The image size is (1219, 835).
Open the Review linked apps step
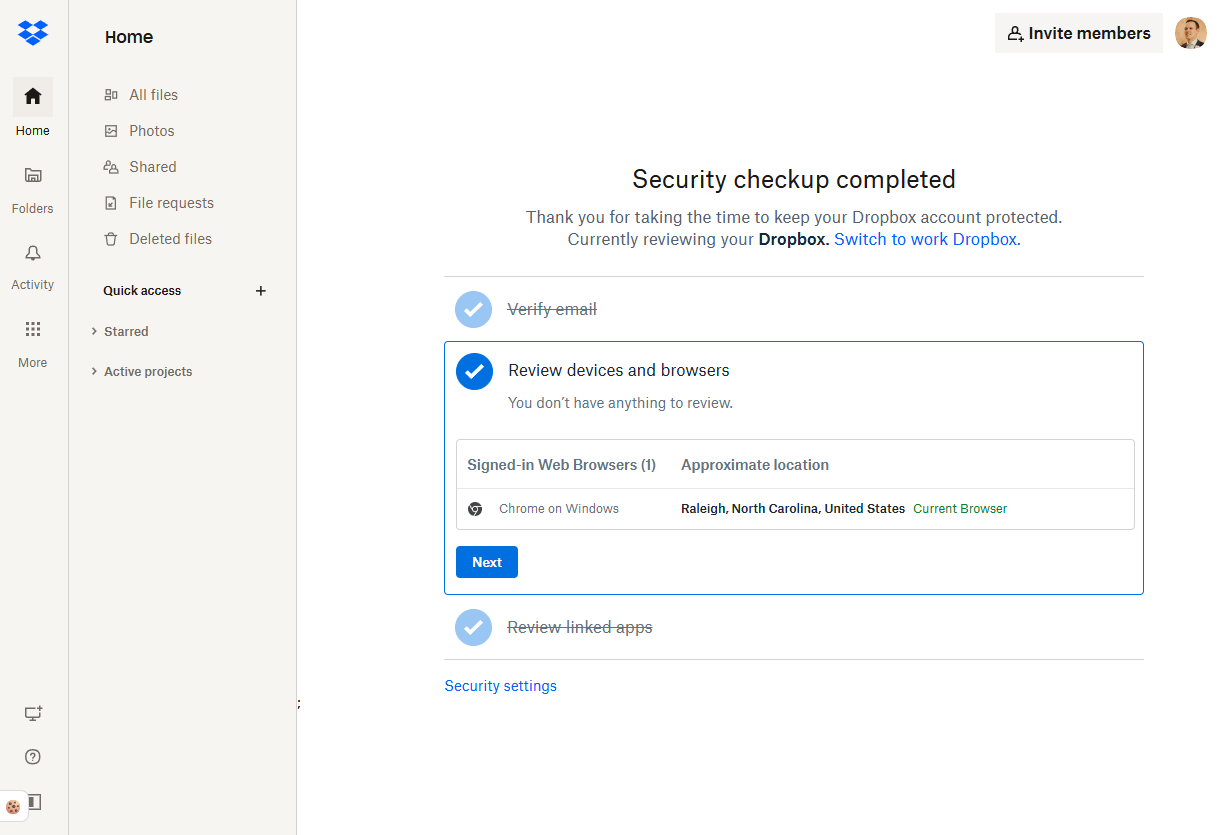click(x=580, y=628)
